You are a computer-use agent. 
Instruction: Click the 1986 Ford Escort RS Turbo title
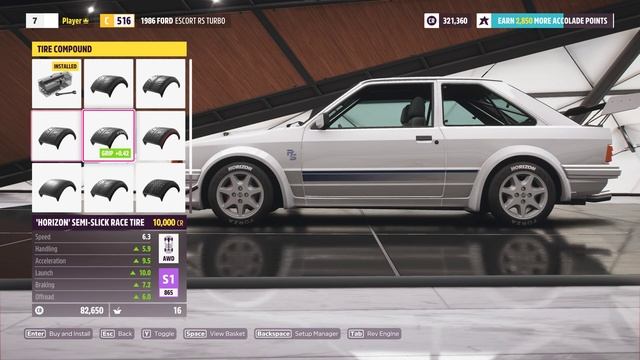(183, 21)
